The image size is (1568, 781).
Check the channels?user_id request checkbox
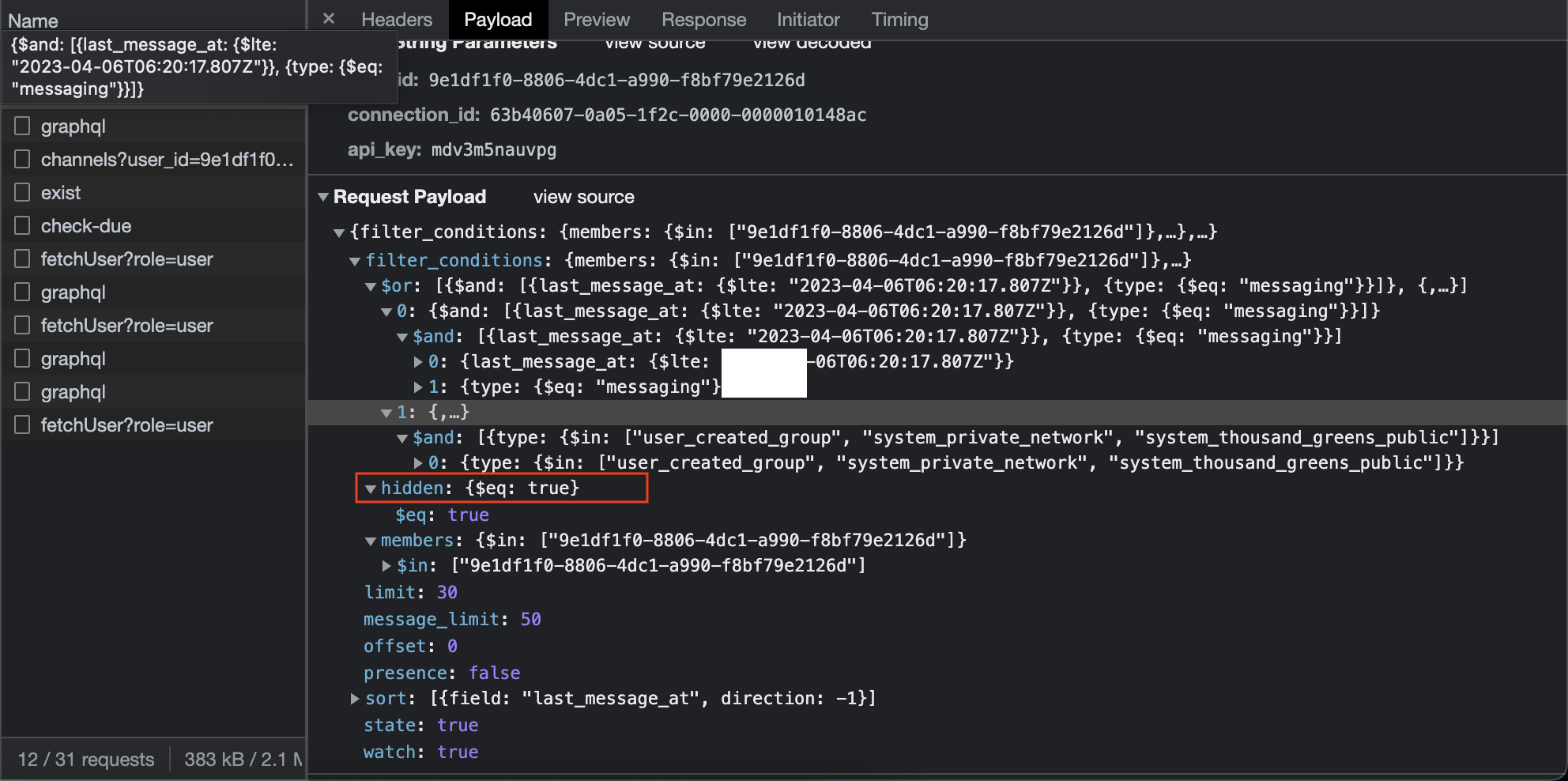pos(23,159)
